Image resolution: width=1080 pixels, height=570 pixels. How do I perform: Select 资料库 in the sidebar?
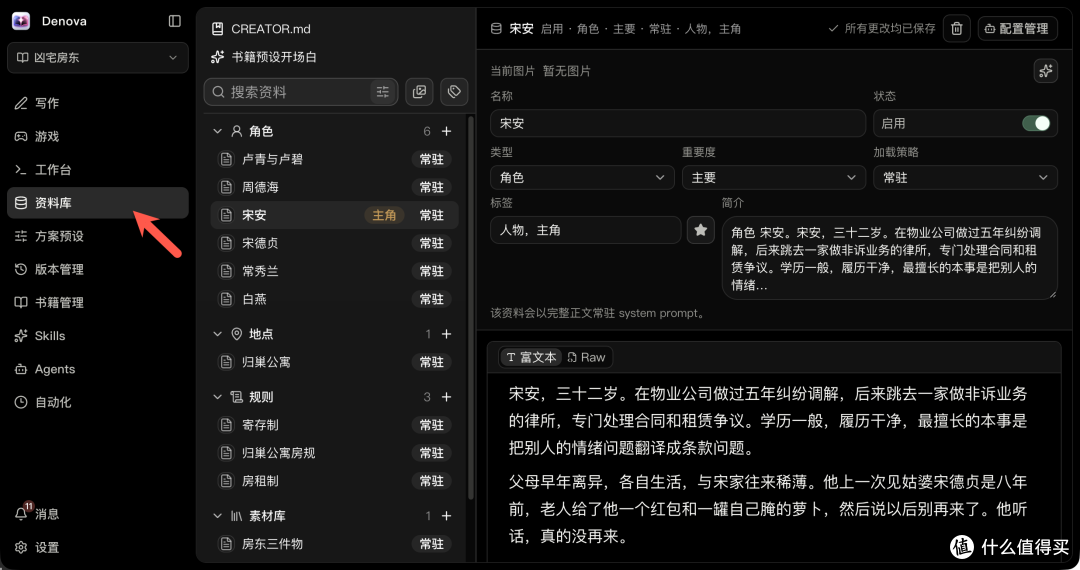click(x=98, y=203)
